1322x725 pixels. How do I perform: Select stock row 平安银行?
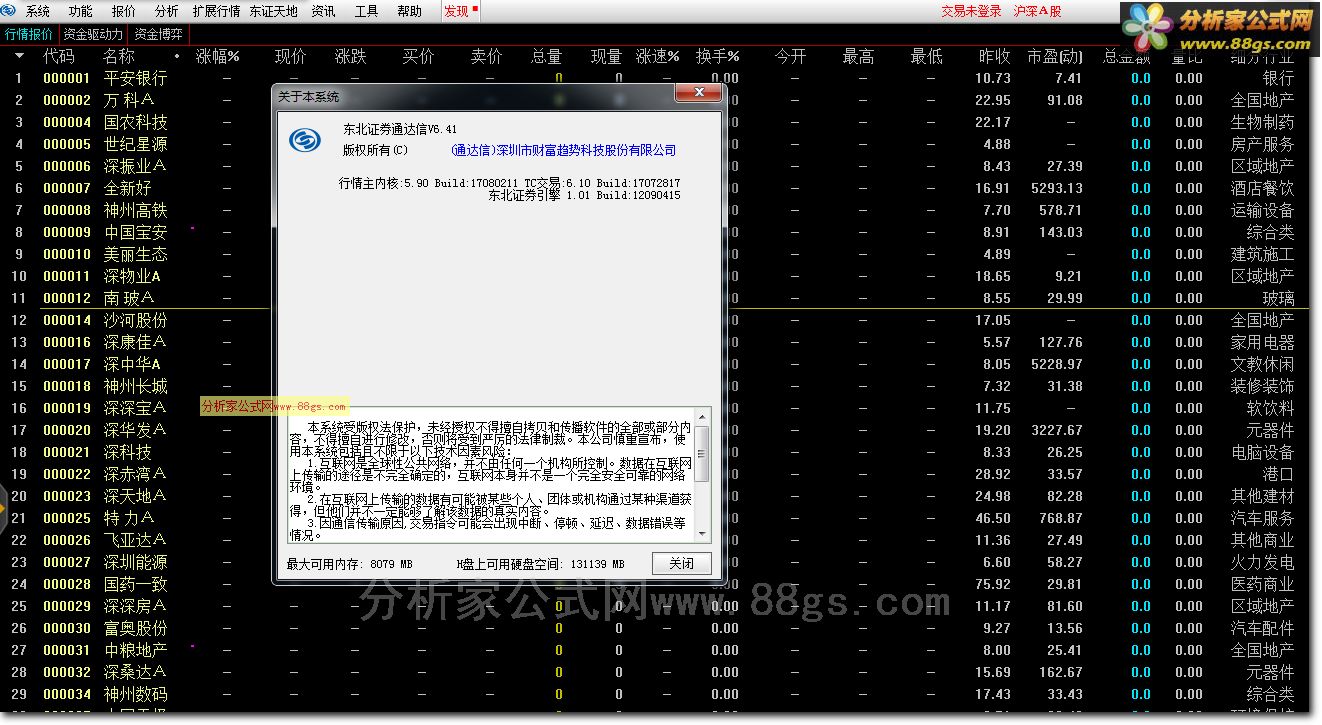(136, 78)
